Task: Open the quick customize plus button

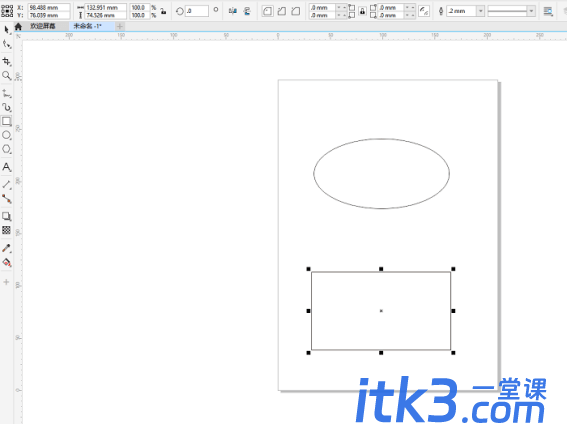Action: [x=6, y=282]
